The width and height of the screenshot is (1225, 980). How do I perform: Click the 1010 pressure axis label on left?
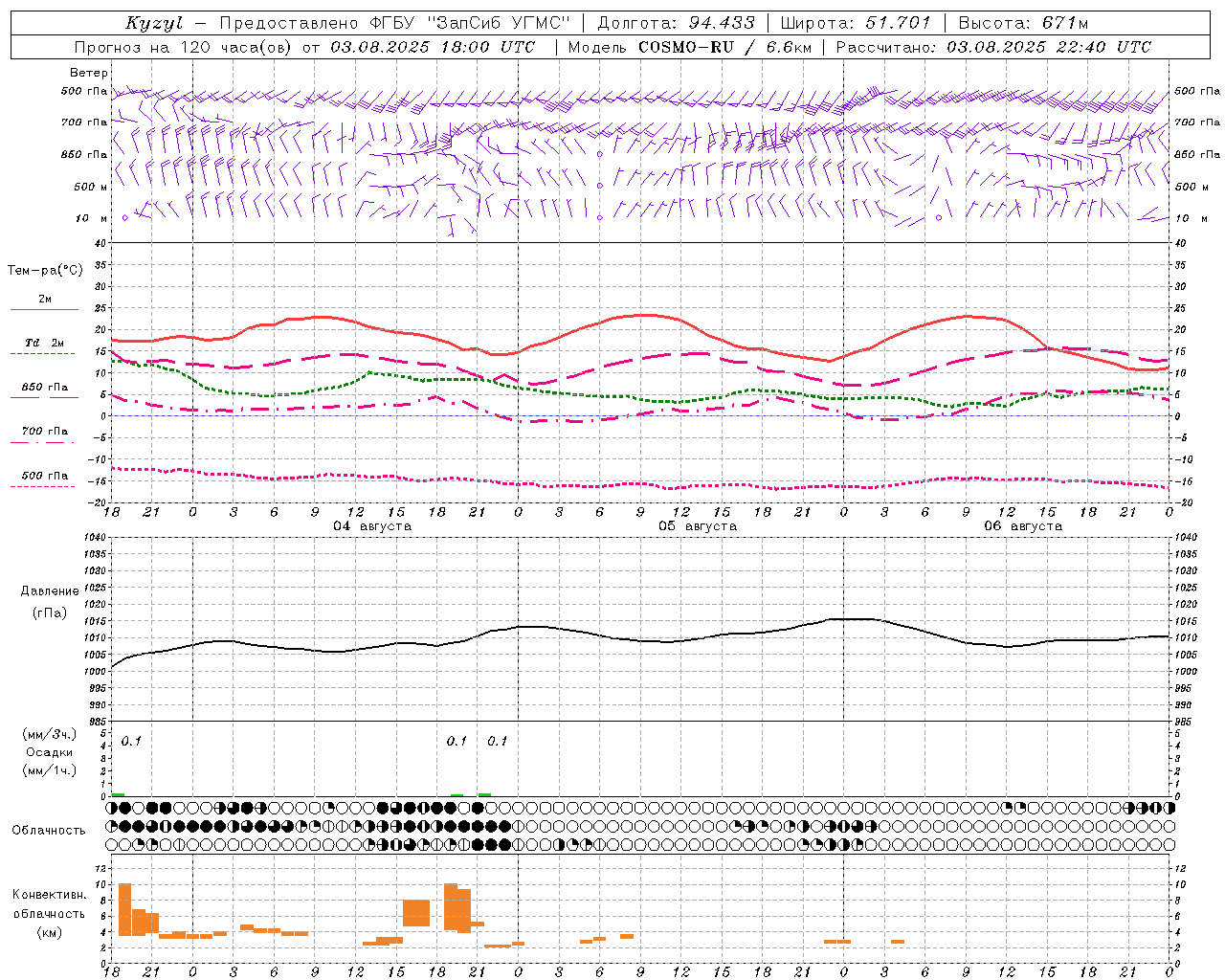(96, 638)
